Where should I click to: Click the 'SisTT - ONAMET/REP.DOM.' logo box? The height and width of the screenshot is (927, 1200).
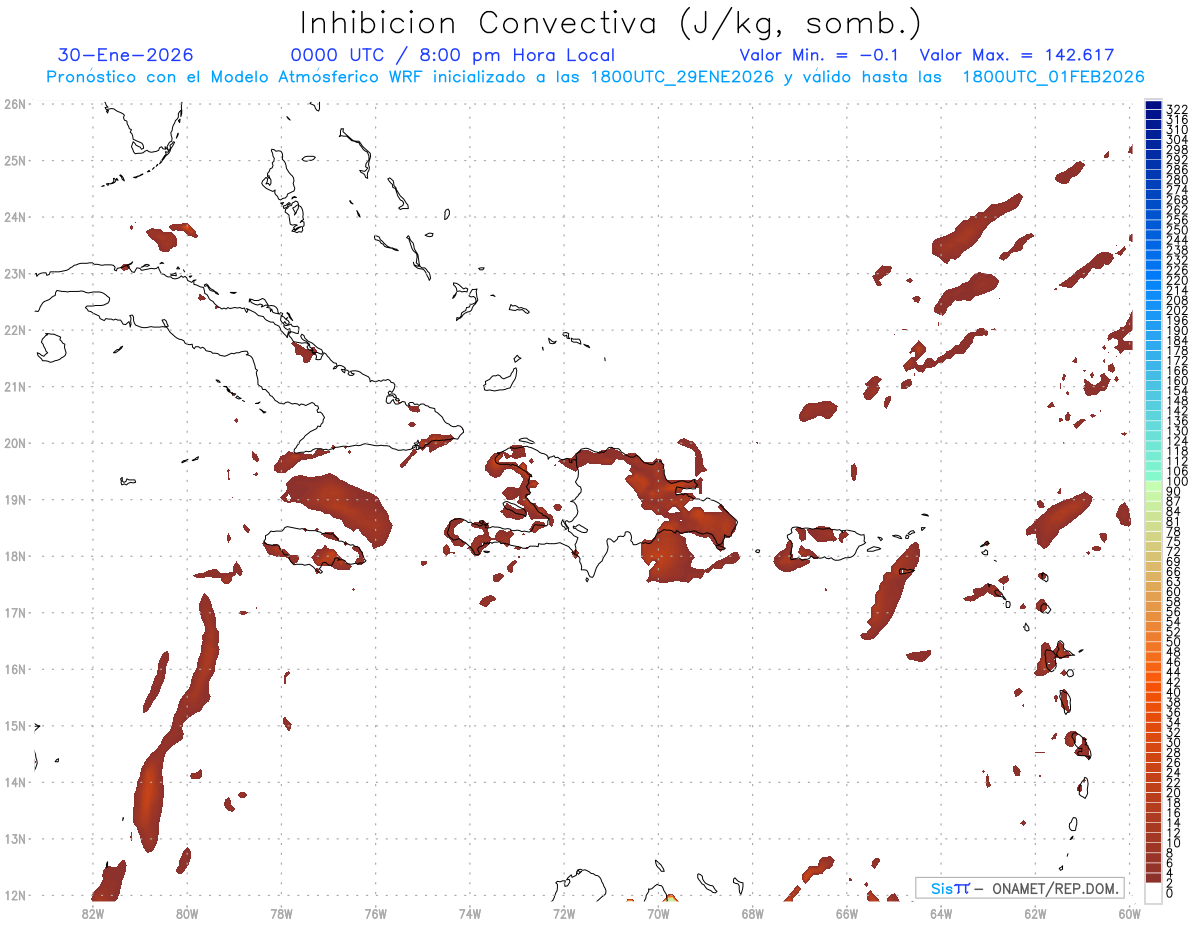point(1019,888)
